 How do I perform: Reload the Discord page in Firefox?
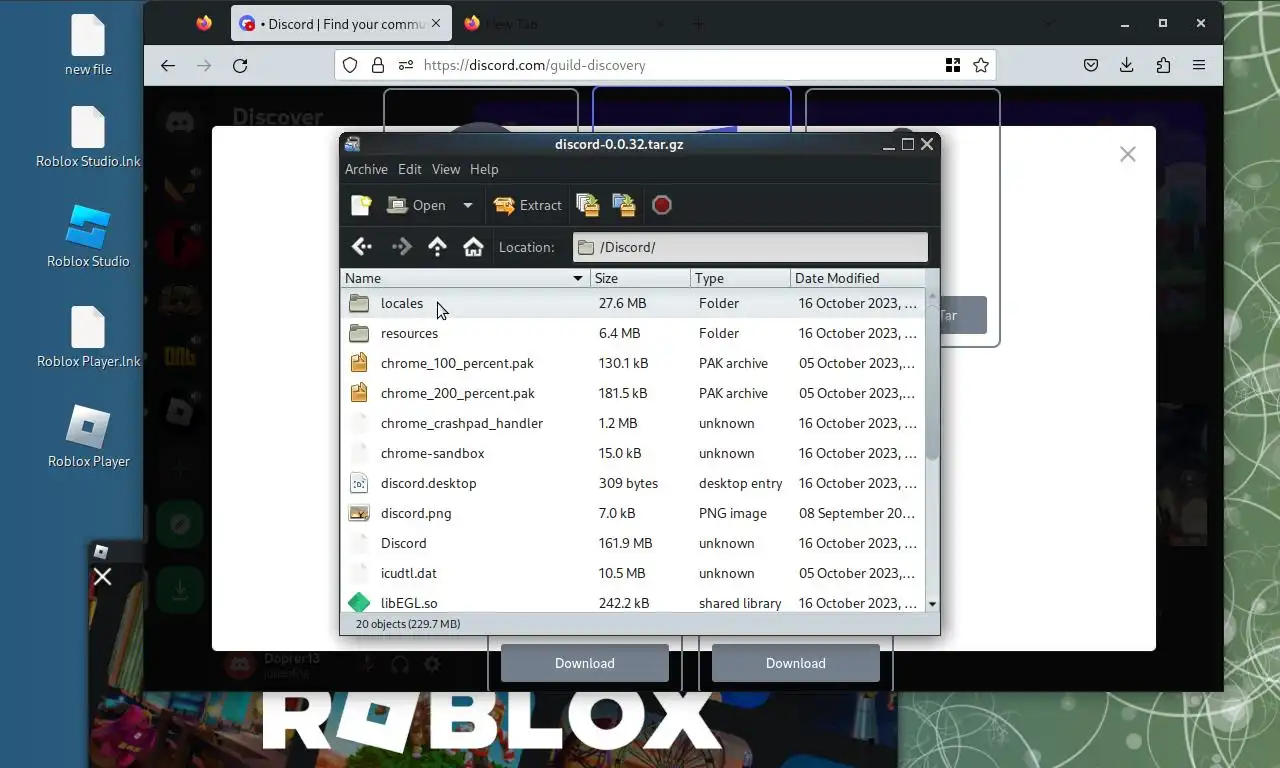240,65
